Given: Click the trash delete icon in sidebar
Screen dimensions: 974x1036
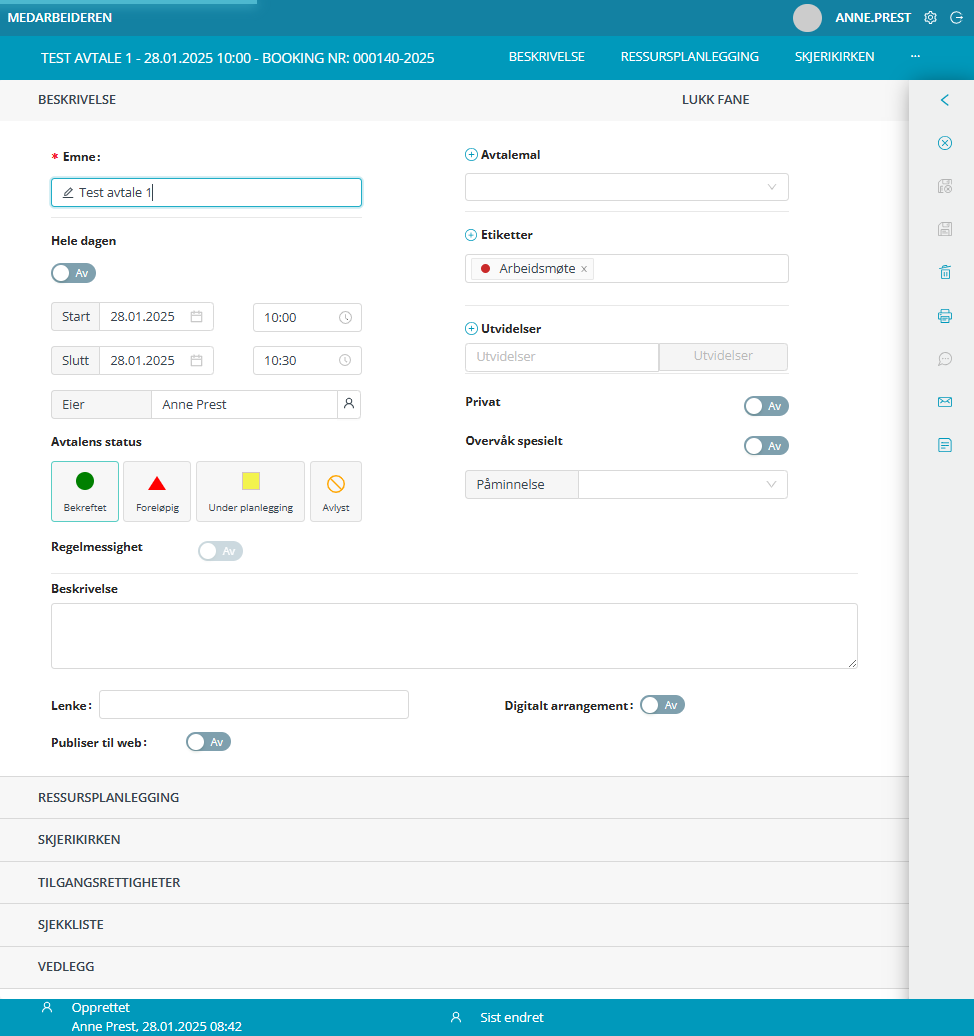Looking at the screenshot, I should click(944, 272).
